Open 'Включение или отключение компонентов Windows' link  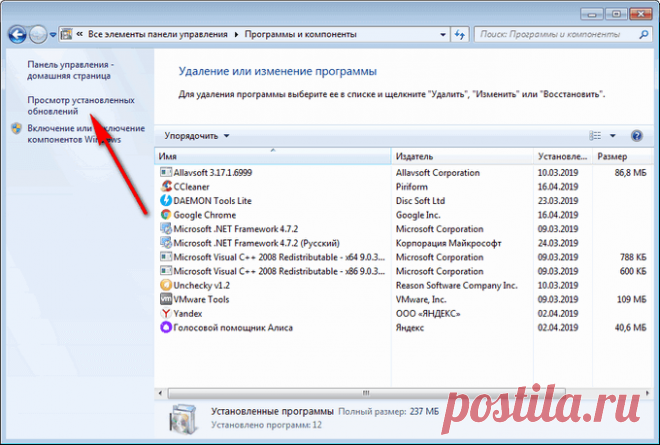86,133
